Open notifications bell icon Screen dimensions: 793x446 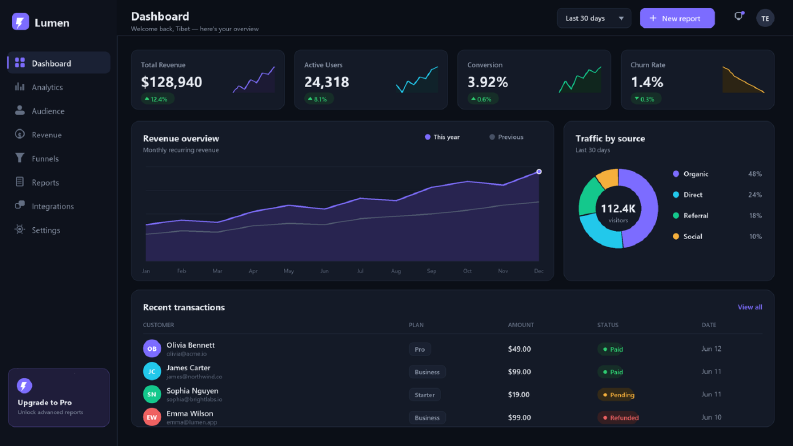coord(738,17)
